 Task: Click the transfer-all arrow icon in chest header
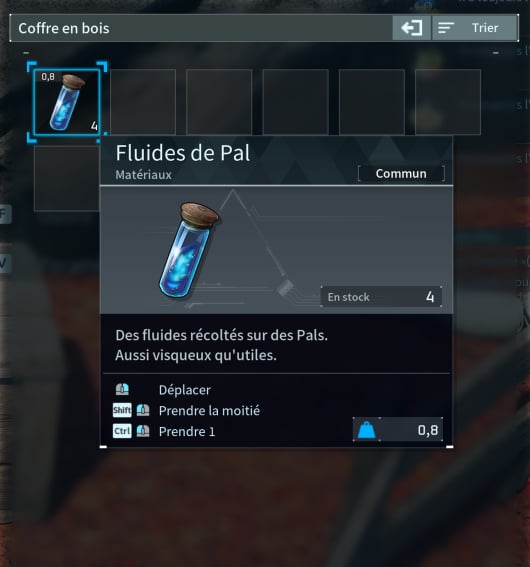pyautogui.click(x=411, y=28)
